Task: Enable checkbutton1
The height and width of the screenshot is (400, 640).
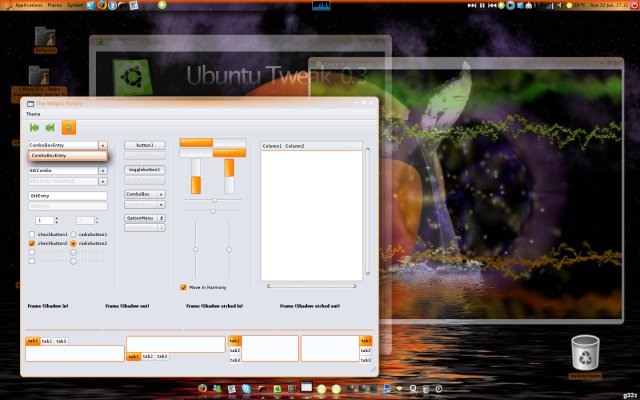Action: pos(32,234)
